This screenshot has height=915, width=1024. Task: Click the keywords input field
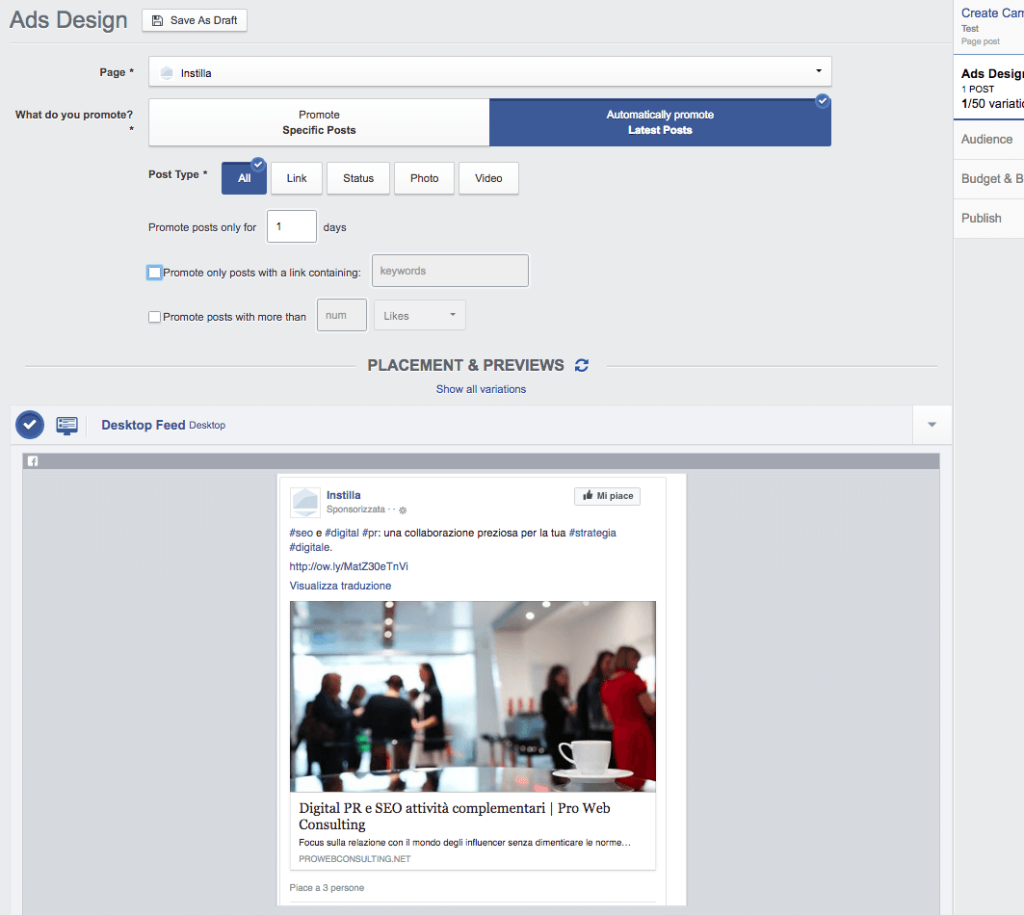(450, 270)
